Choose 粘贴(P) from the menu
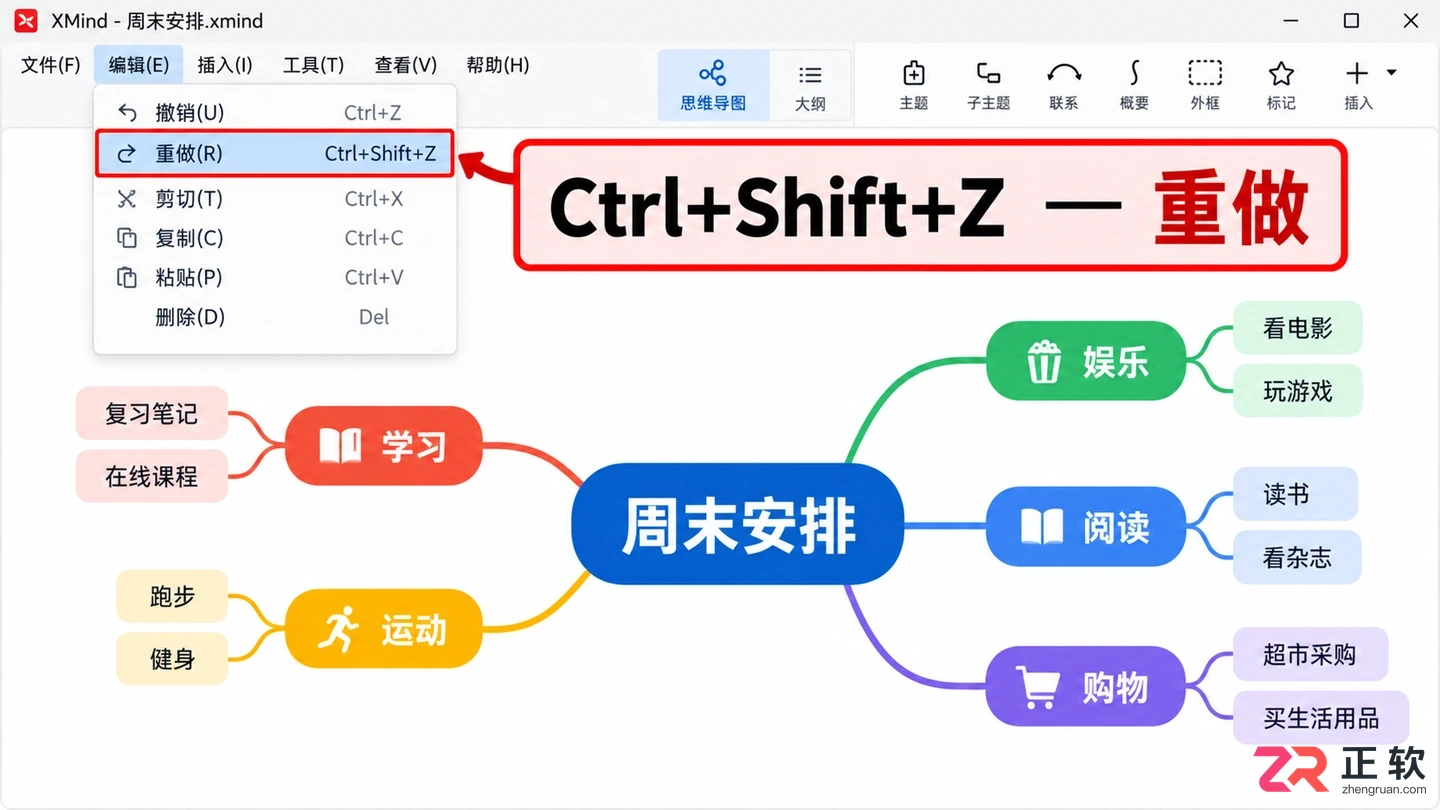 [275, 277]
